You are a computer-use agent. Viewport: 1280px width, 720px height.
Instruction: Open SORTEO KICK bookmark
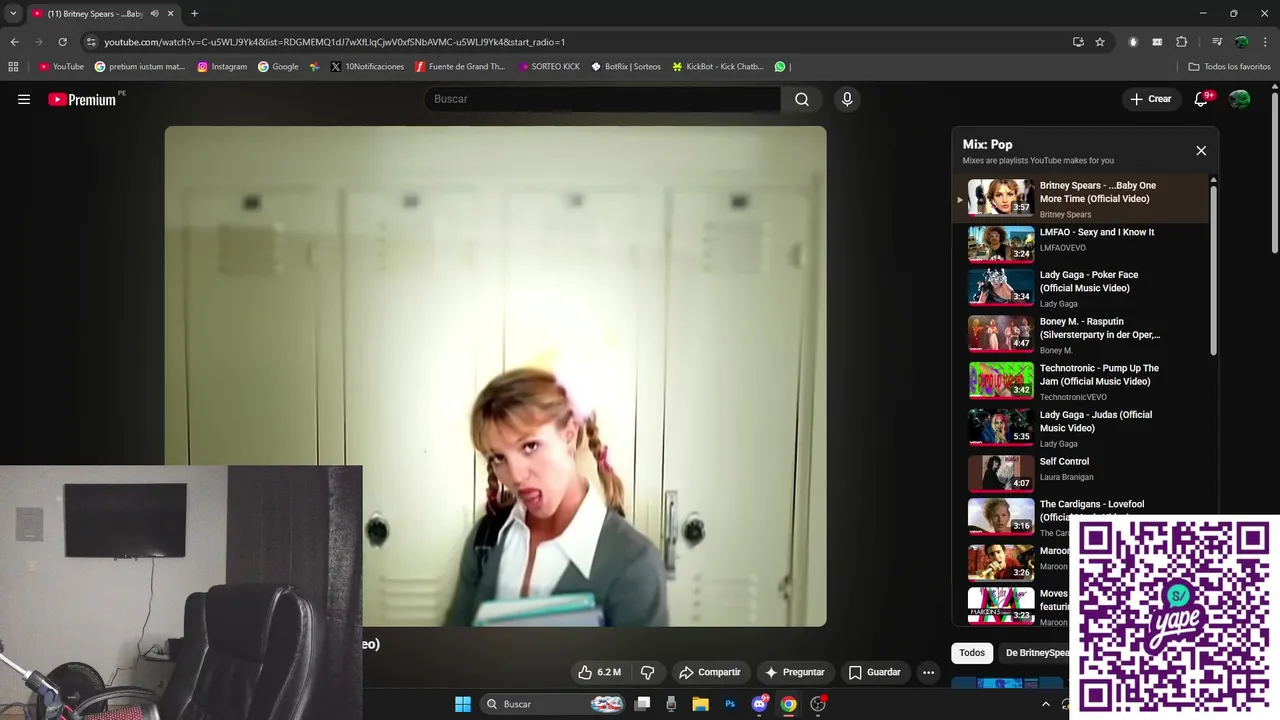[549, 67]
